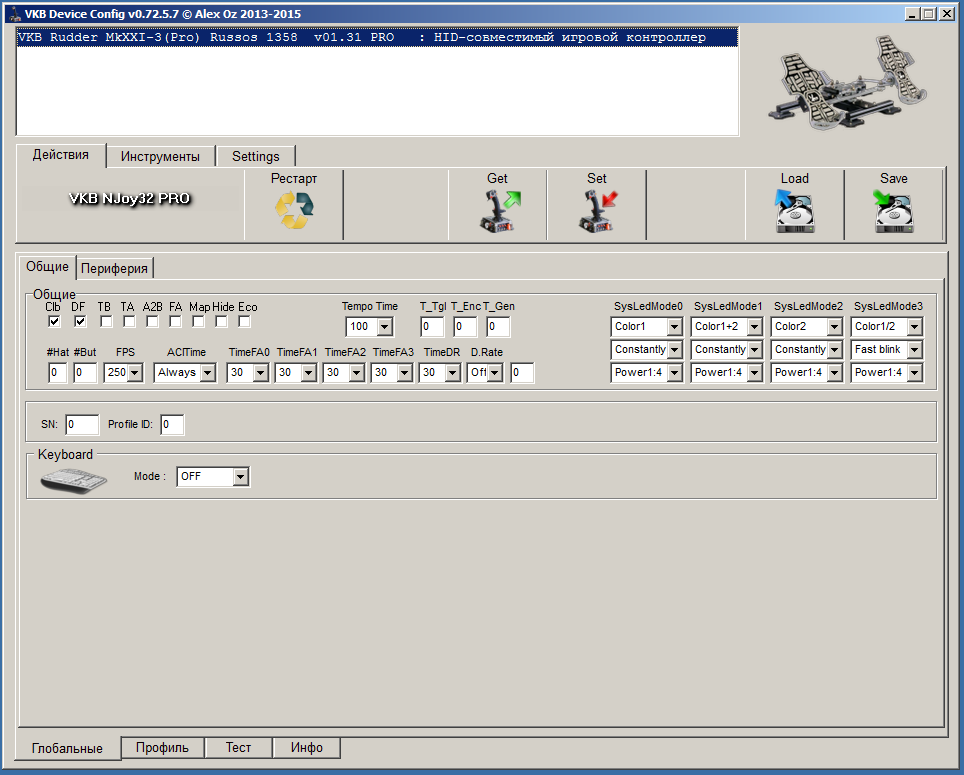The image size is (964, 775).
Task: Switch to the Действия tab
Action: point(61,155)
